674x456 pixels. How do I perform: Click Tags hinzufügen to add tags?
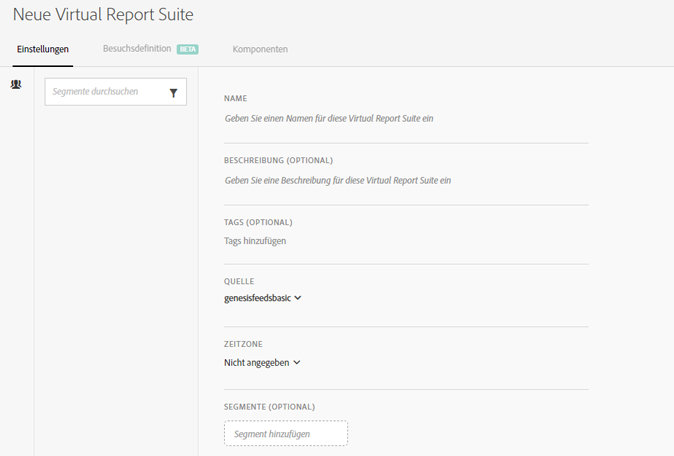click(262, 241)
